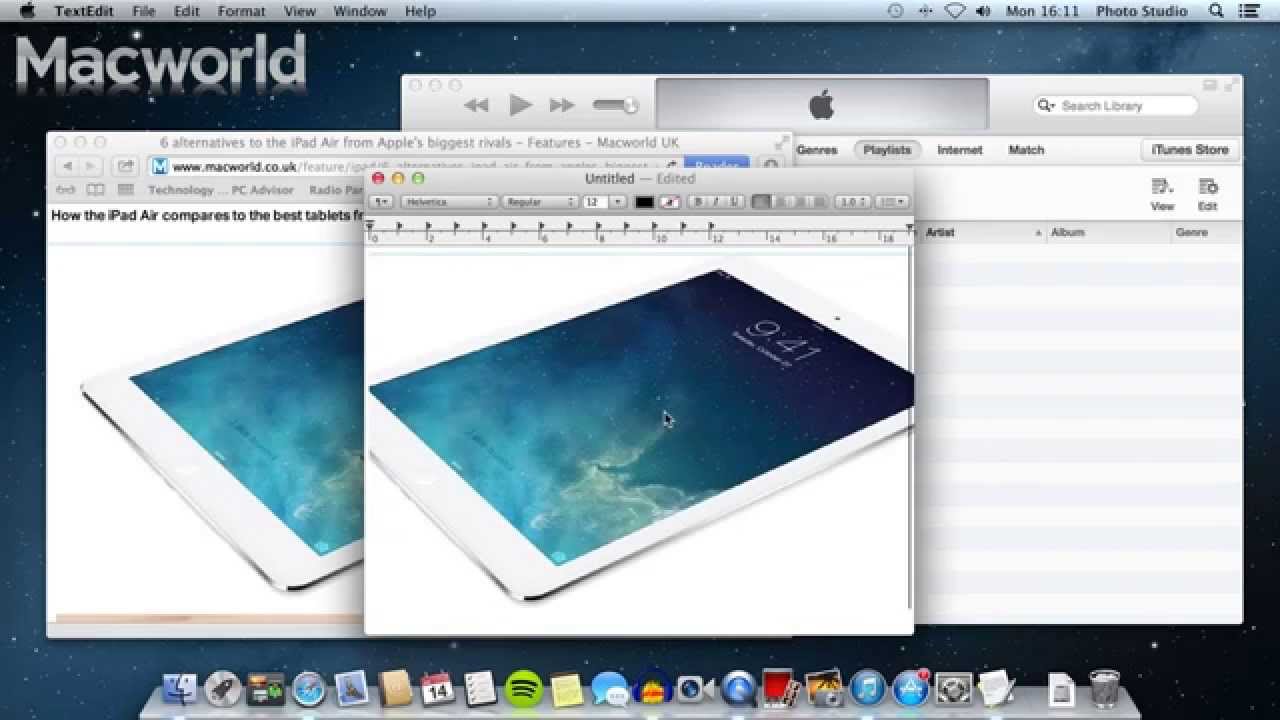Click the volume icon in menu bar

pos(983,11)
